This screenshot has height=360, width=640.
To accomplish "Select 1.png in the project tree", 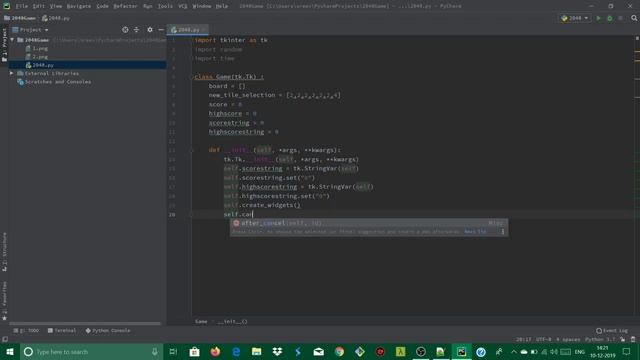I will coord(40,48).
